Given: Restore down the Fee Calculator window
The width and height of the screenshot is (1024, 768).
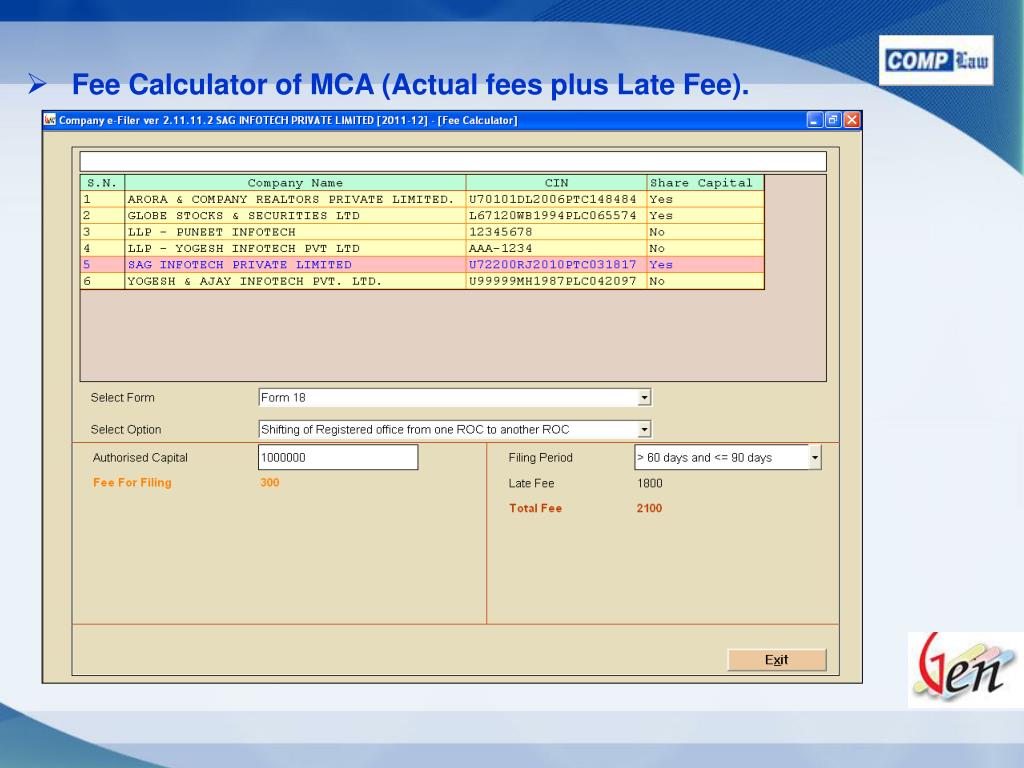Looking at the screenshot, I should tap(833, 120).
